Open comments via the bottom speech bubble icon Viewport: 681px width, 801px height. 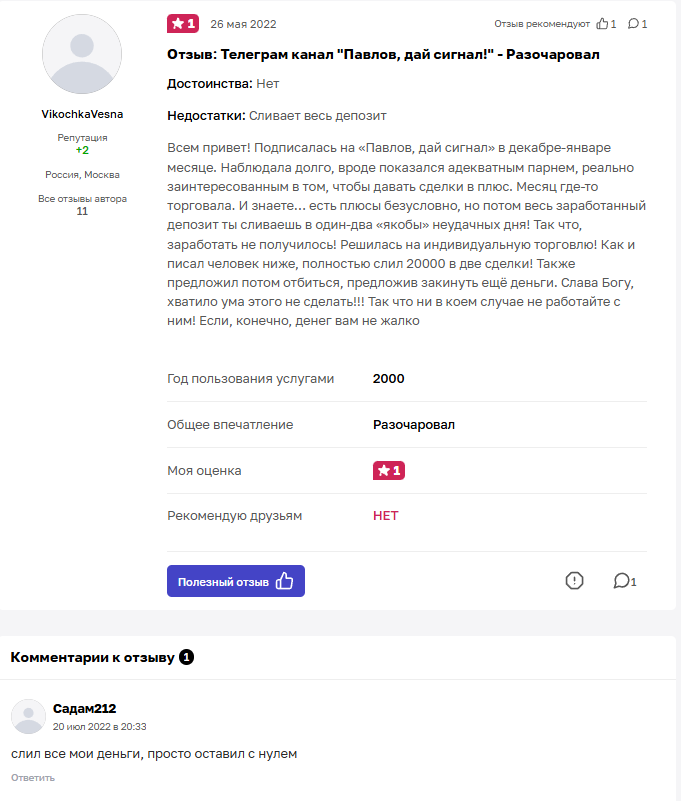(622, 581)
